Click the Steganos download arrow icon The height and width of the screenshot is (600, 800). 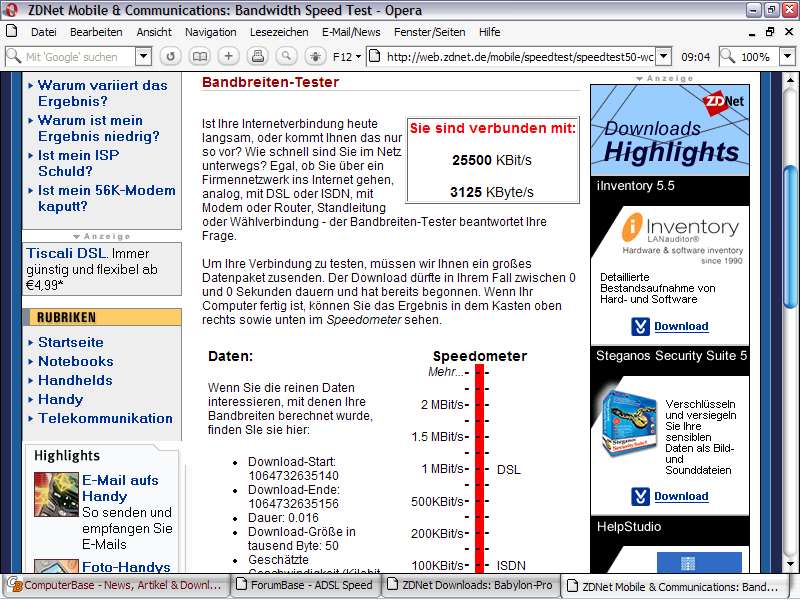pyautogui.click(x=640, y=496)
